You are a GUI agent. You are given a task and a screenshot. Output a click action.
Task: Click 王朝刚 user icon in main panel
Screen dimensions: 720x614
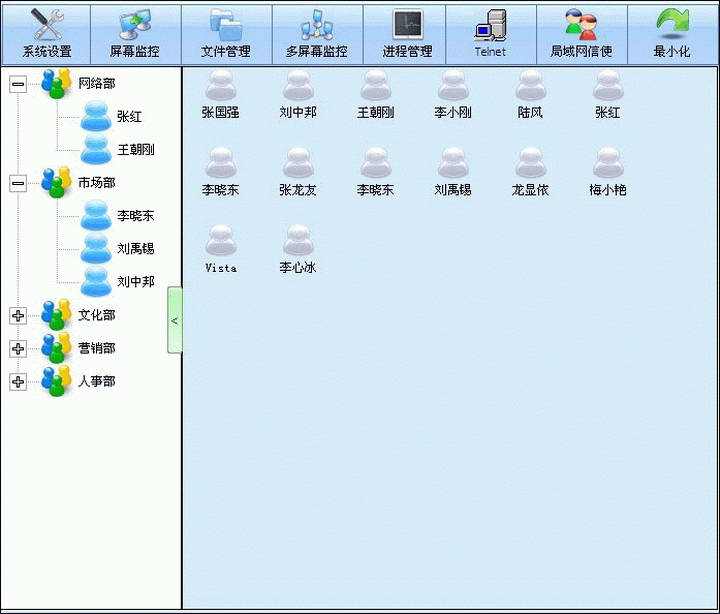point(376,94)
